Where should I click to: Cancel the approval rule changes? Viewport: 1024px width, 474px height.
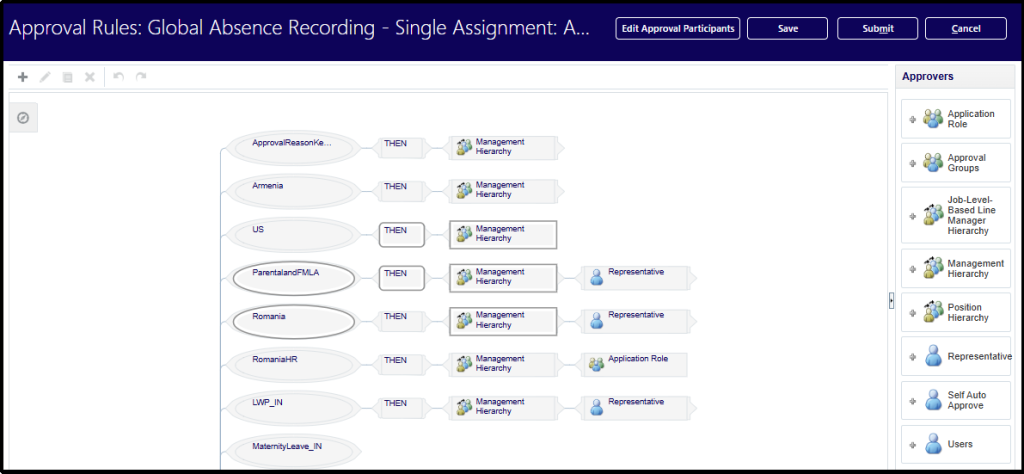[965, 28]
